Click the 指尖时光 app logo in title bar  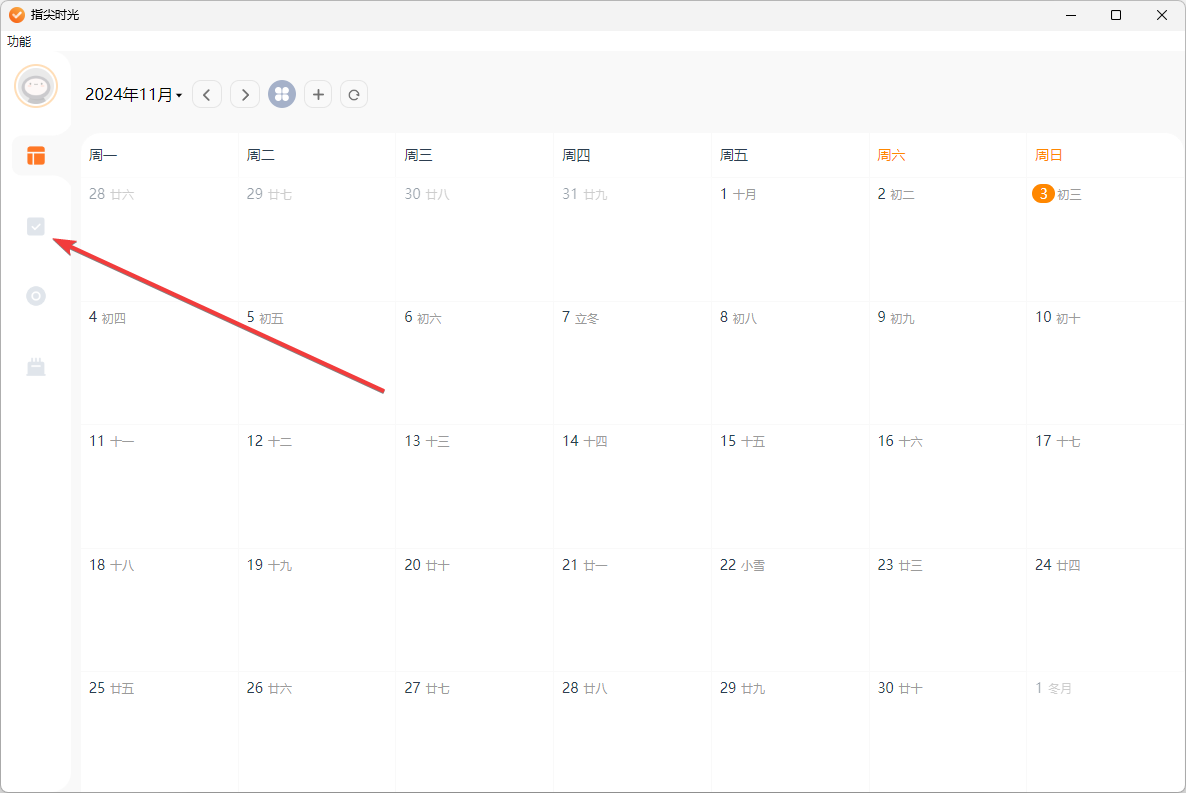[17, 14]
